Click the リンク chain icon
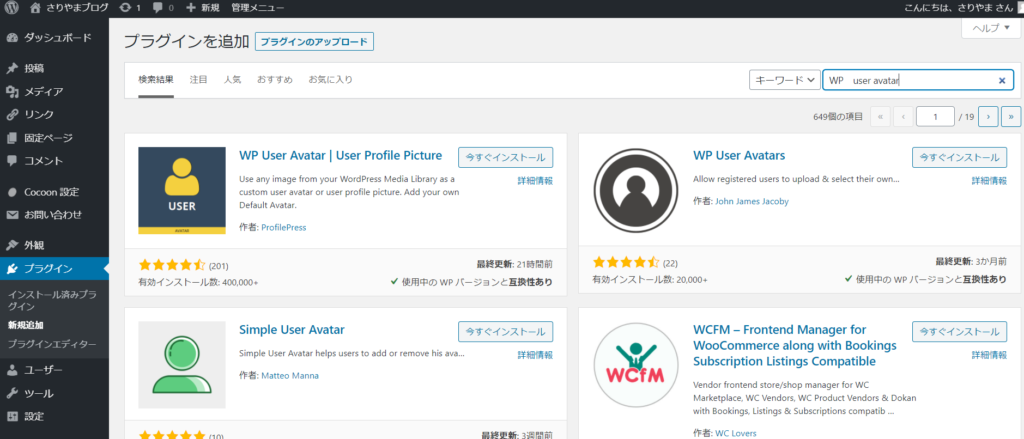The height and width of the screenshot is (439, 1024). tap(11, 115)
